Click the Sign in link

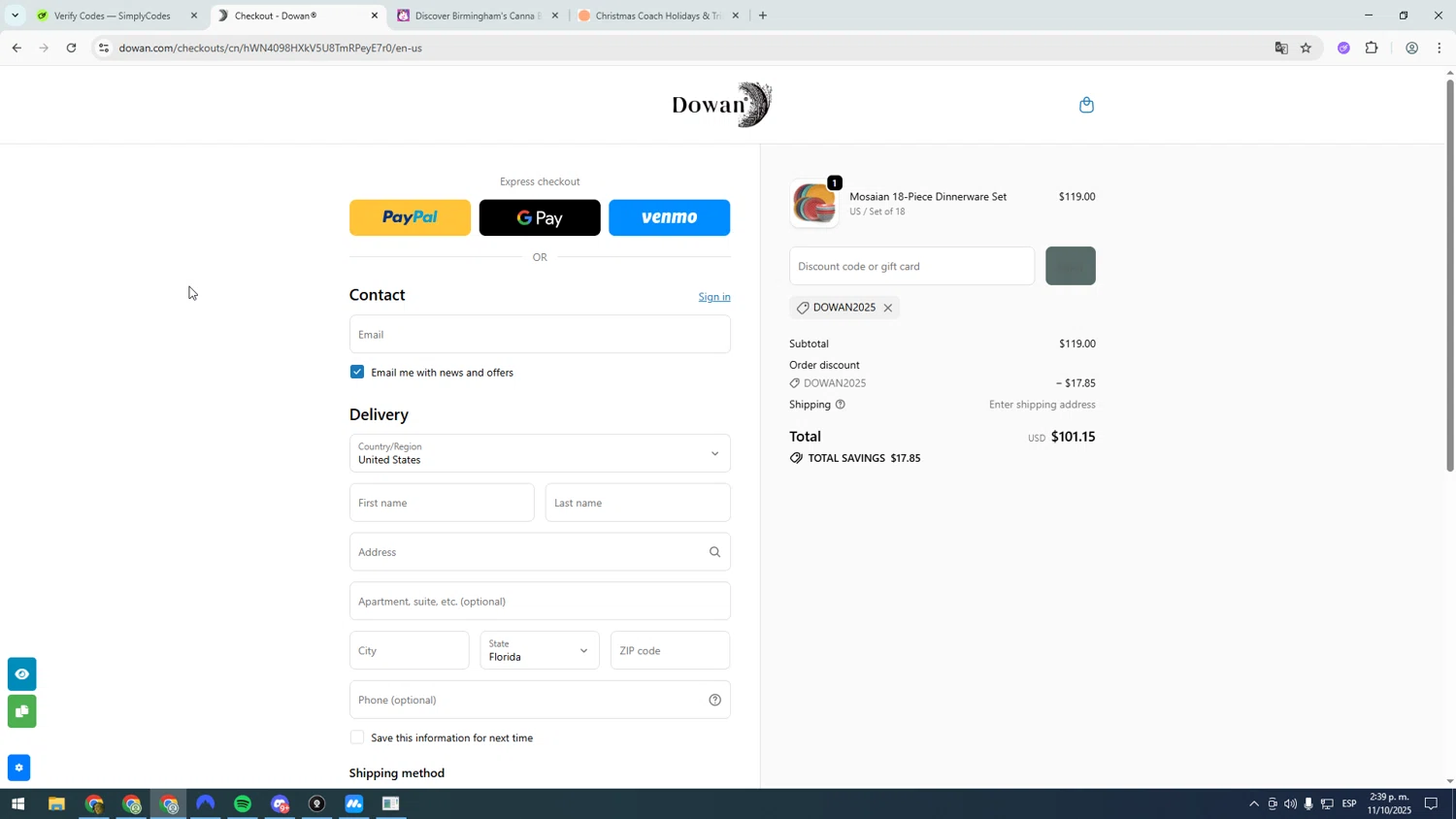tap(714, 297)
